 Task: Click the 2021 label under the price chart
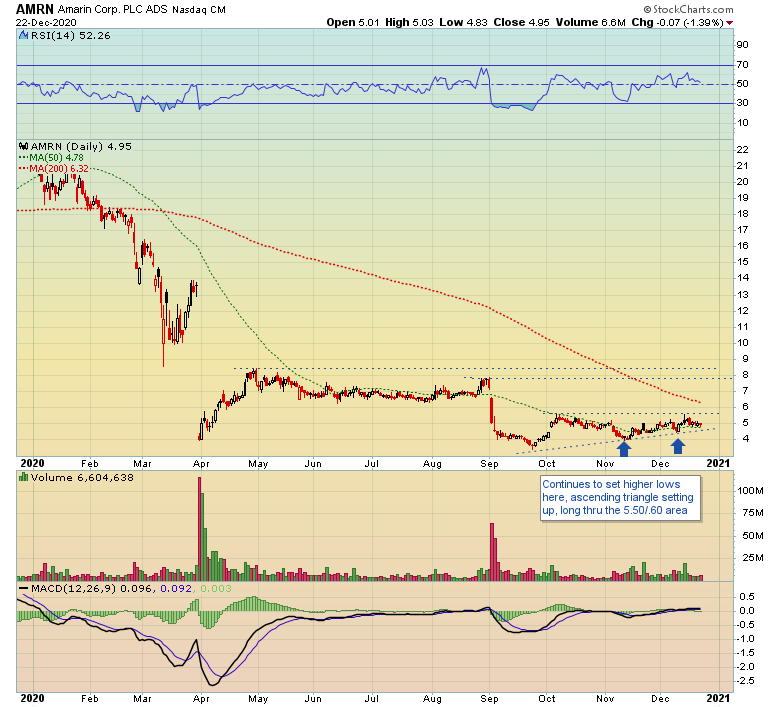718,463
